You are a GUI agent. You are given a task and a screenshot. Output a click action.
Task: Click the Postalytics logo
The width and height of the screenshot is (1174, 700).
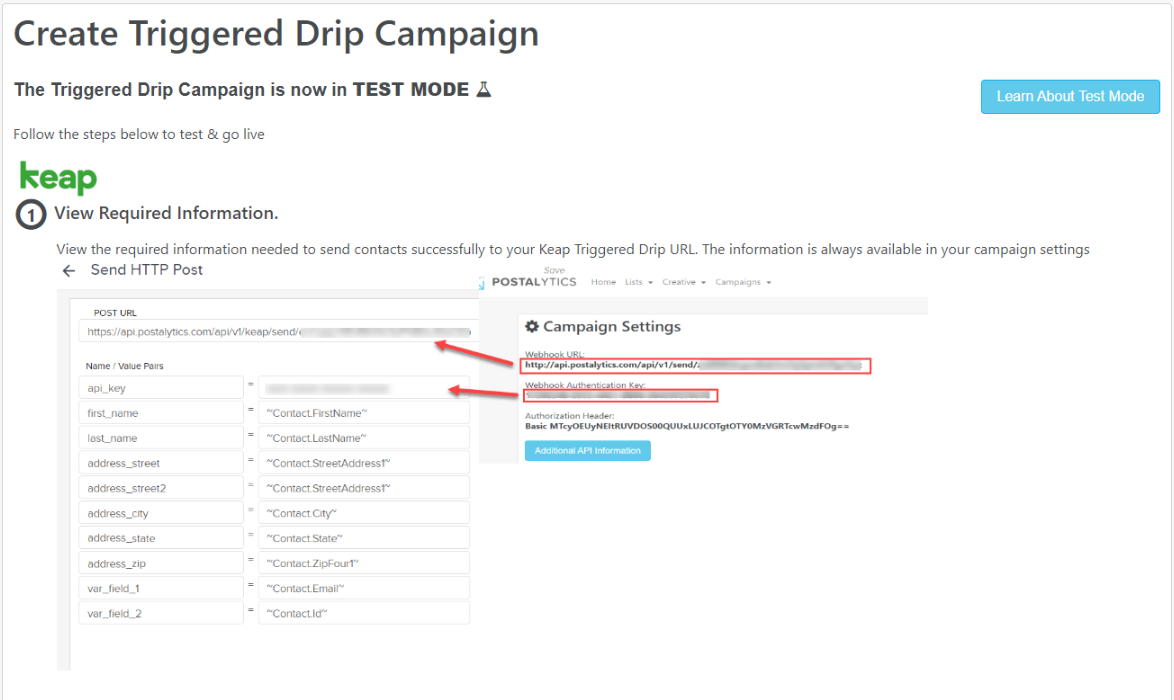[x=528, y=282]
